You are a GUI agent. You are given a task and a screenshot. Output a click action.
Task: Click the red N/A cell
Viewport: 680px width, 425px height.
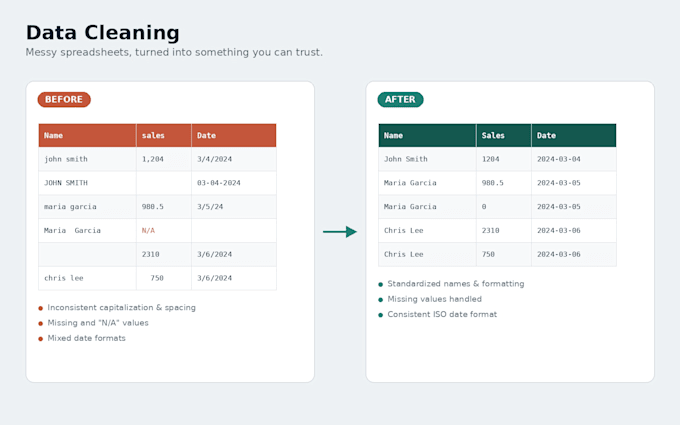coord(164,230)
